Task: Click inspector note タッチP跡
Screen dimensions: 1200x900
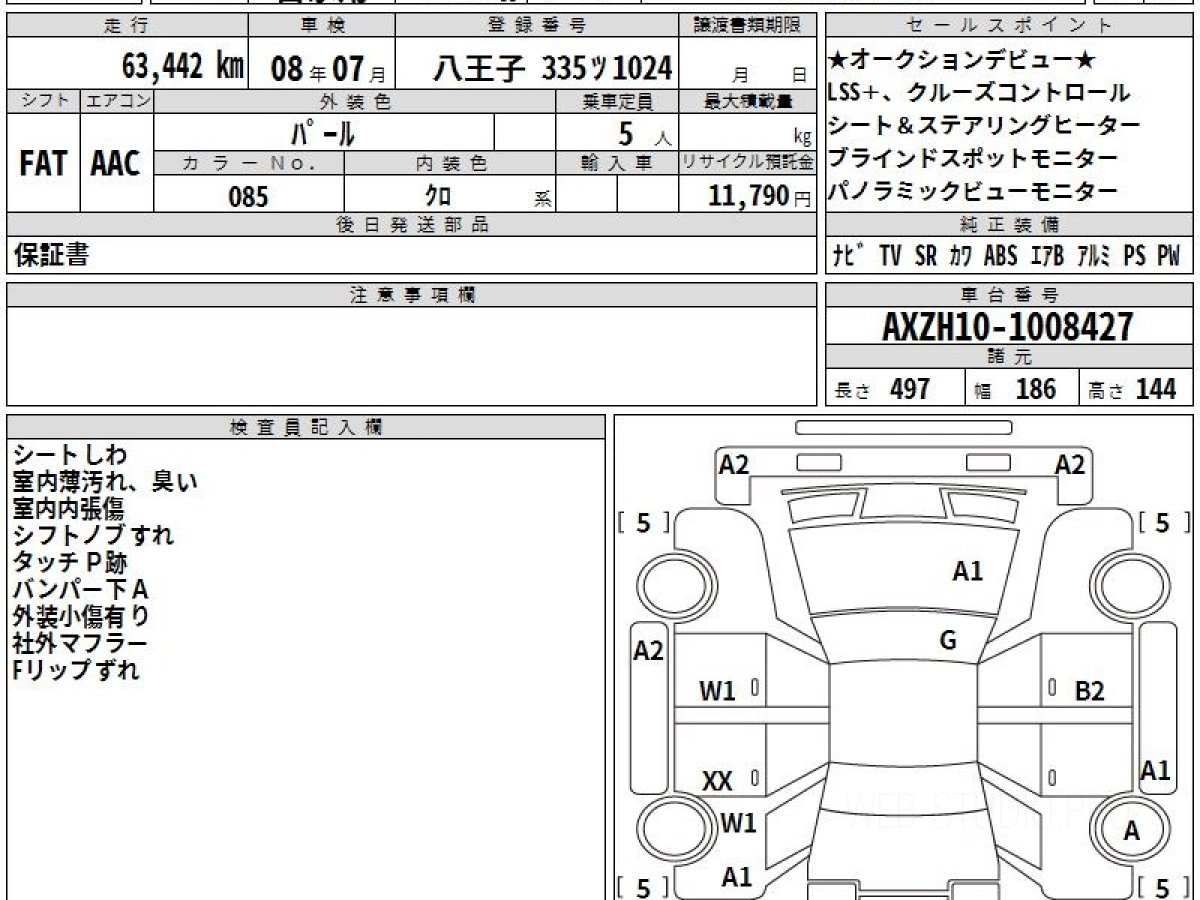Action: [70, 562]
